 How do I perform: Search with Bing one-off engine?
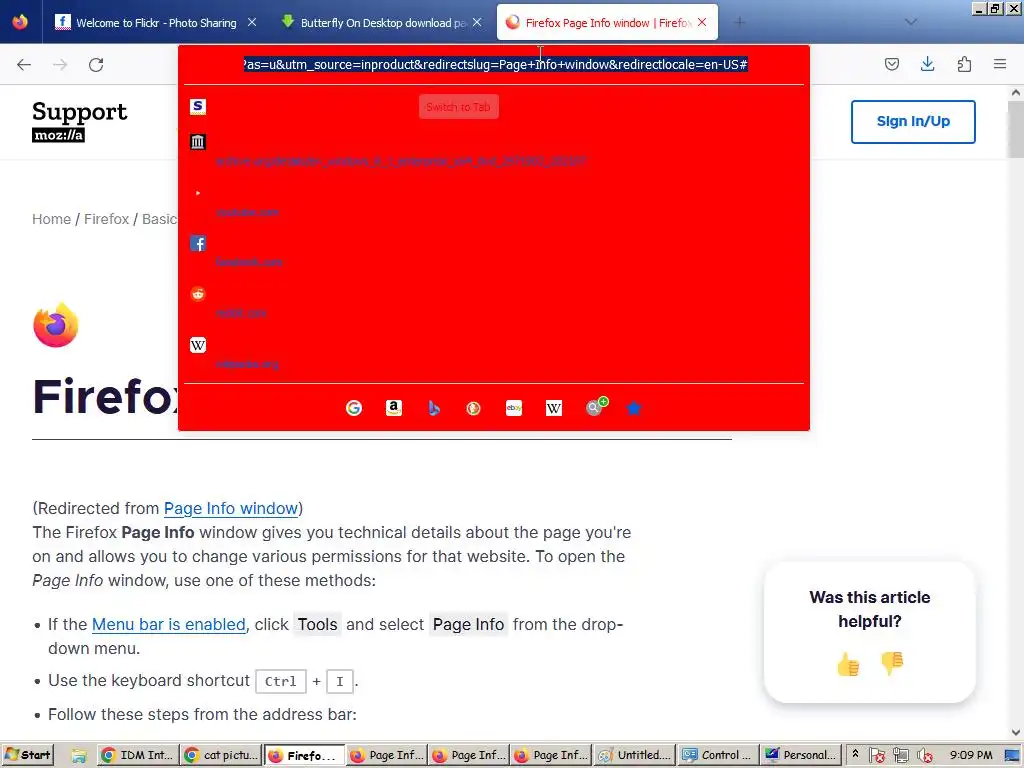coord(434,408)
